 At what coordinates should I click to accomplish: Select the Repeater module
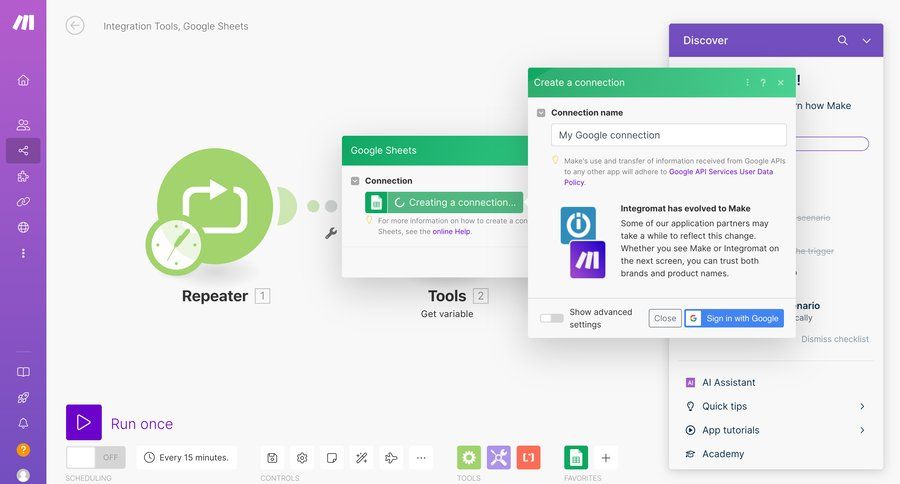pyautogui.click(x=214, y=207)
